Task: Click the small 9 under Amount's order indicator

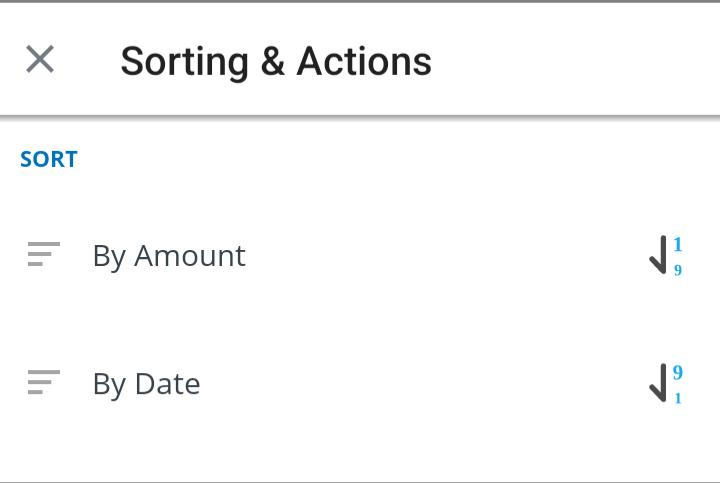Action: tap(678, 271)
